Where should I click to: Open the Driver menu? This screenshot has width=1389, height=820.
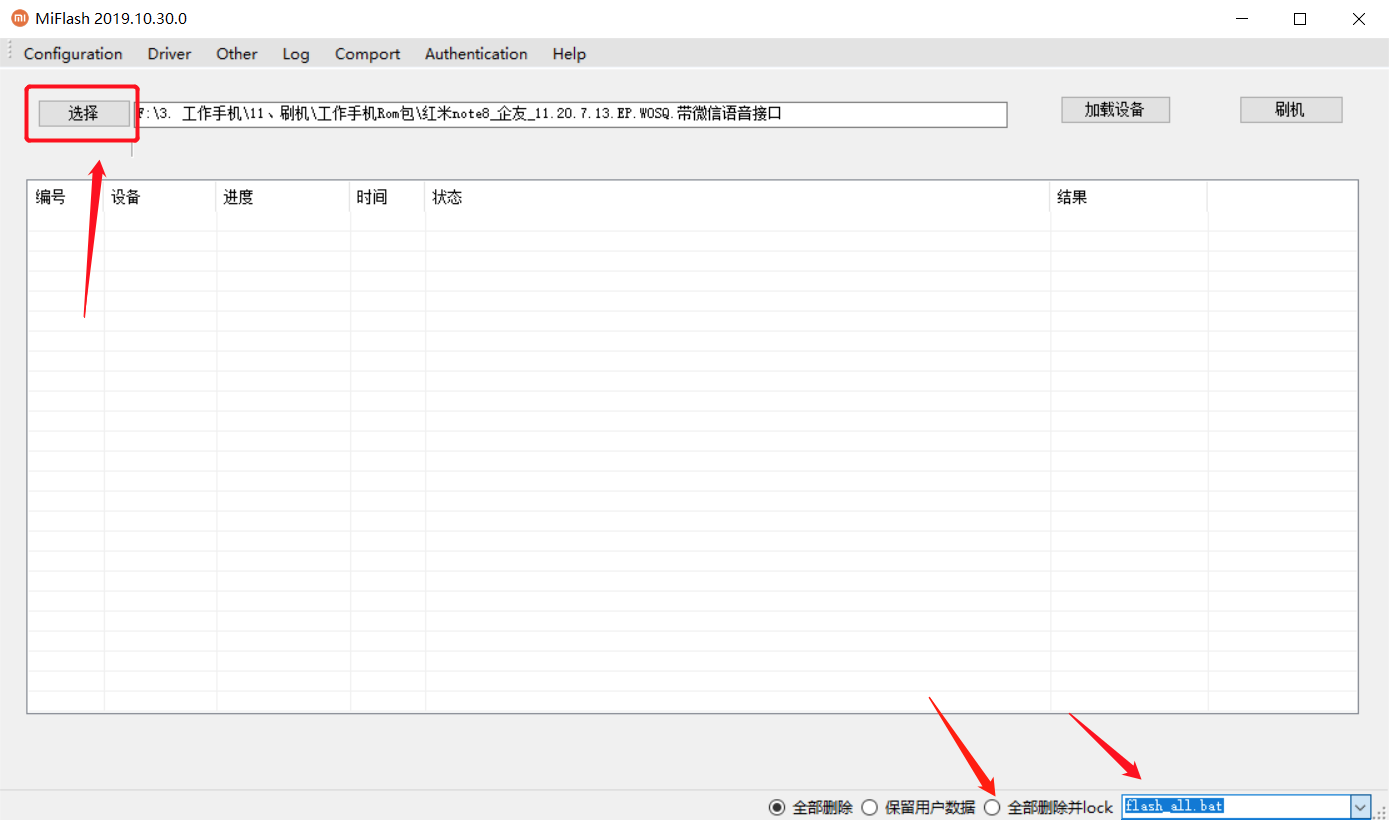point(169,54)
